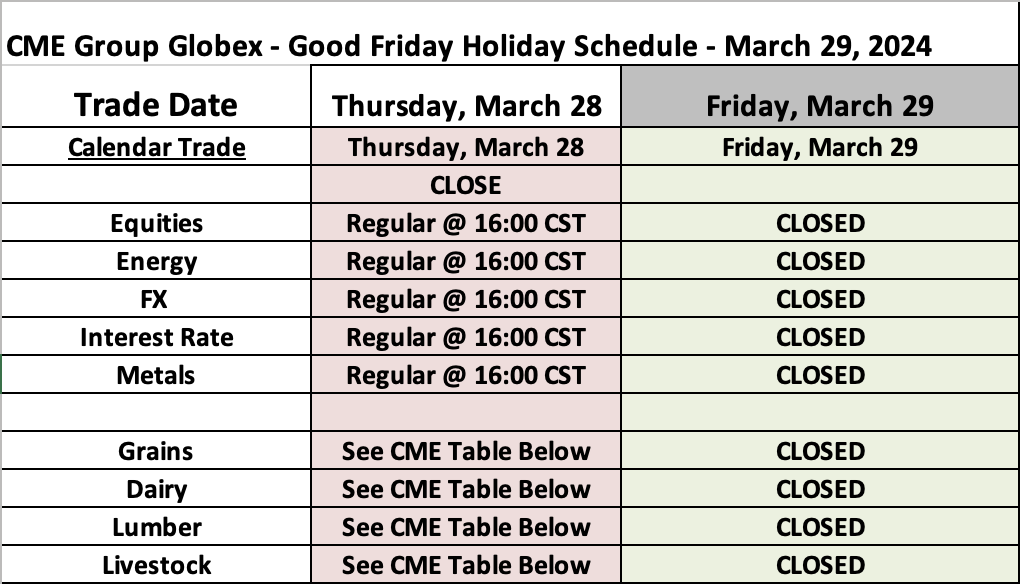
Task: Select the Lumber row label cell
Action: 156,527
